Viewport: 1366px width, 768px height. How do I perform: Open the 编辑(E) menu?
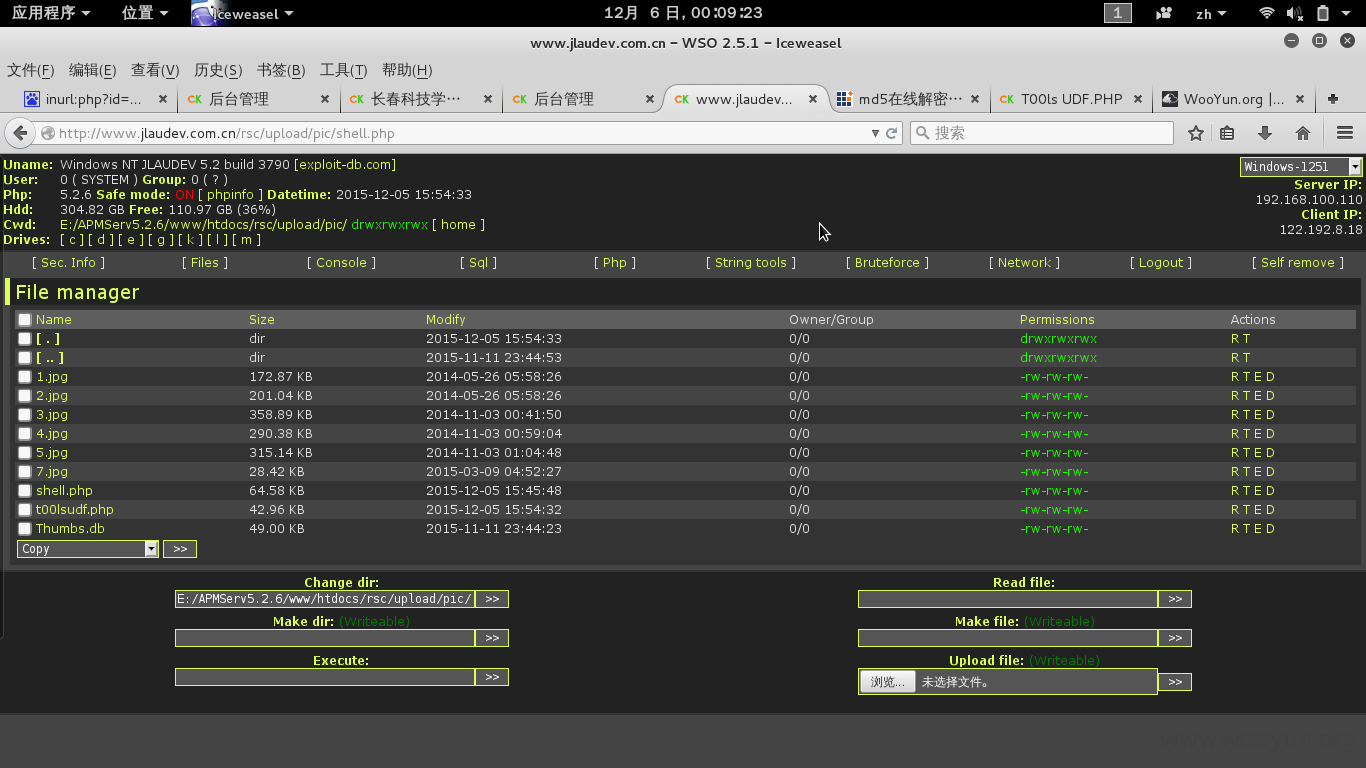[x=93, y=70]
